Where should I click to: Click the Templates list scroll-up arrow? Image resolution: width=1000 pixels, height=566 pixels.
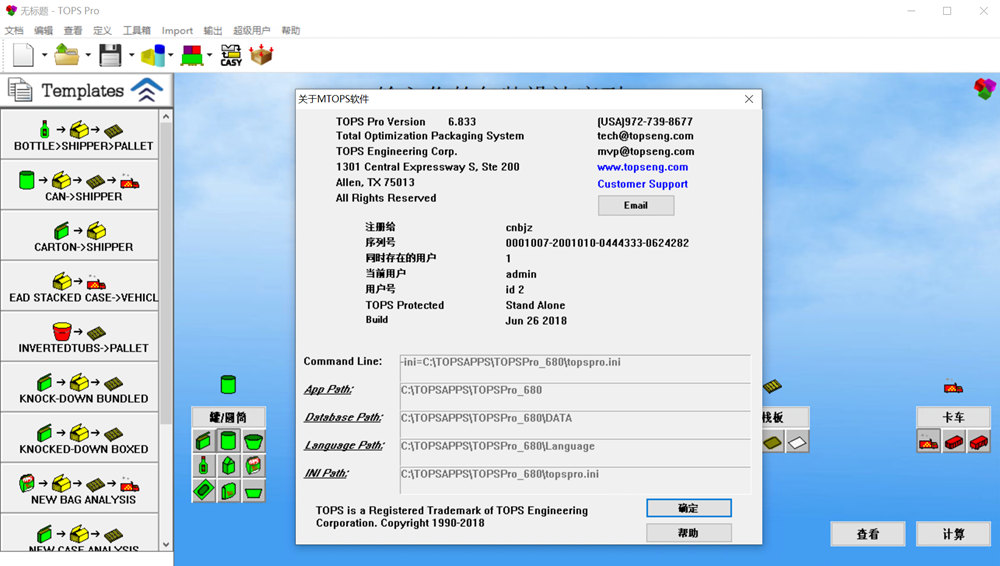[166, 117]
